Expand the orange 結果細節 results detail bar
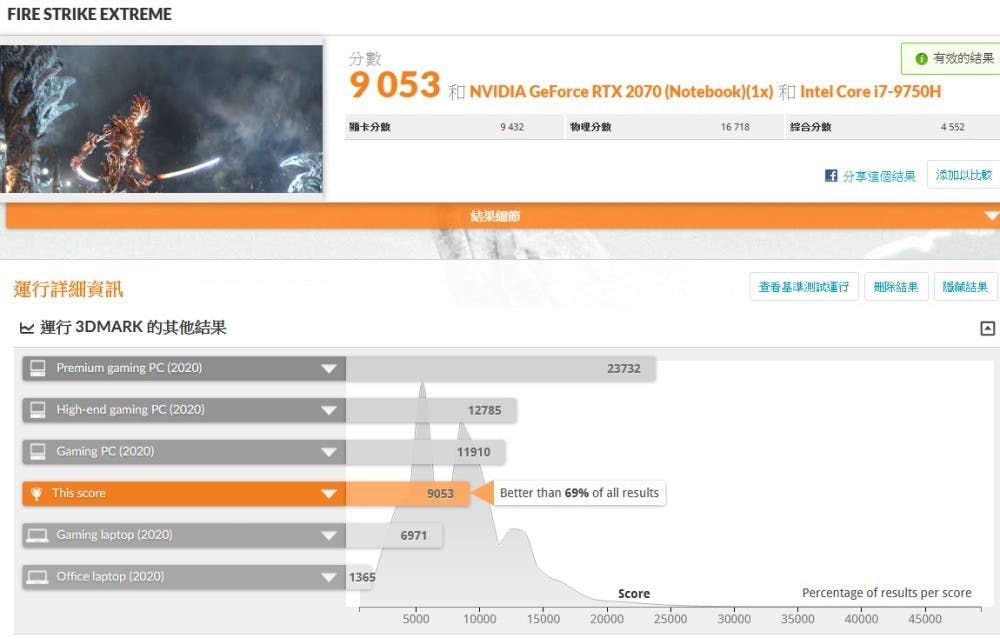 [503, 216]
